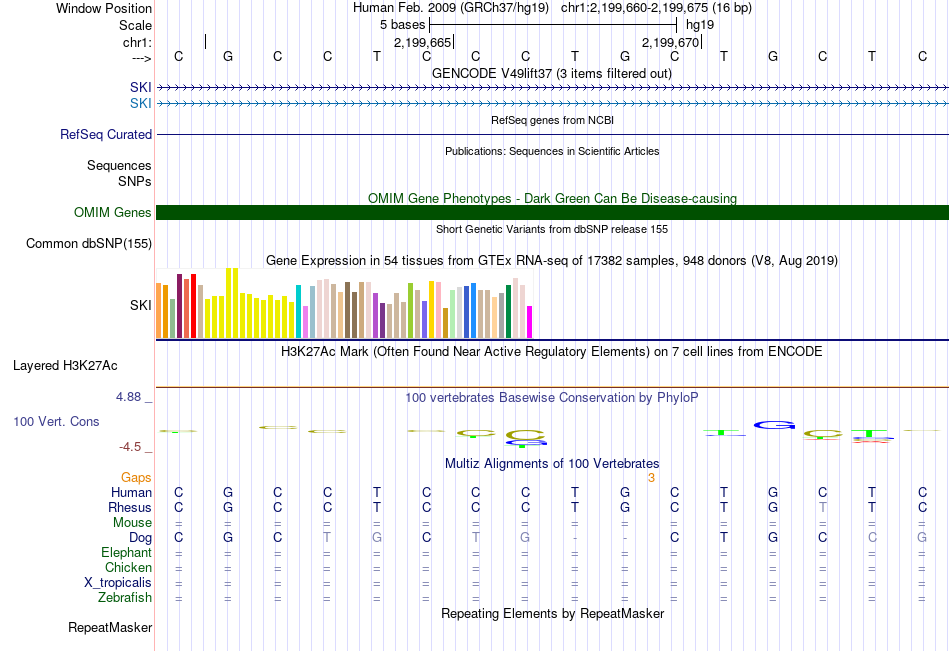Click the Common dbSNP(155) track label
The image size is (950, 651).
(89, 244)
